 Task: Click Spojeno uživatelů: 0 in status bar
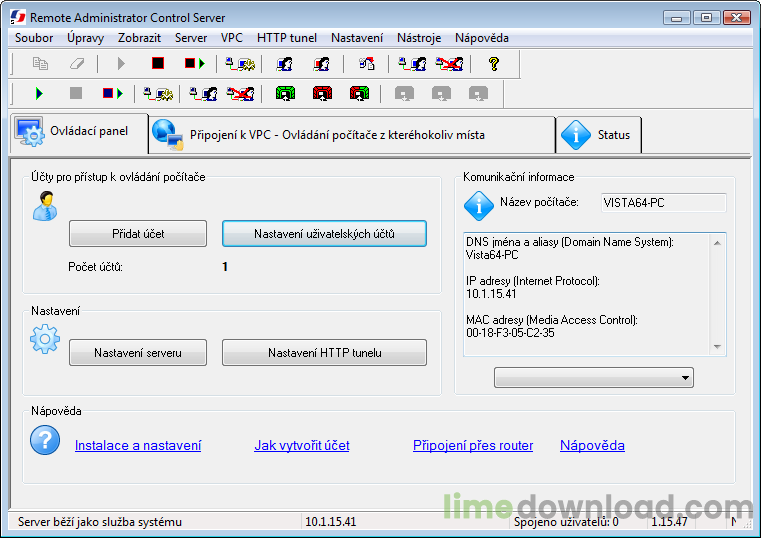tap(566, 522)
